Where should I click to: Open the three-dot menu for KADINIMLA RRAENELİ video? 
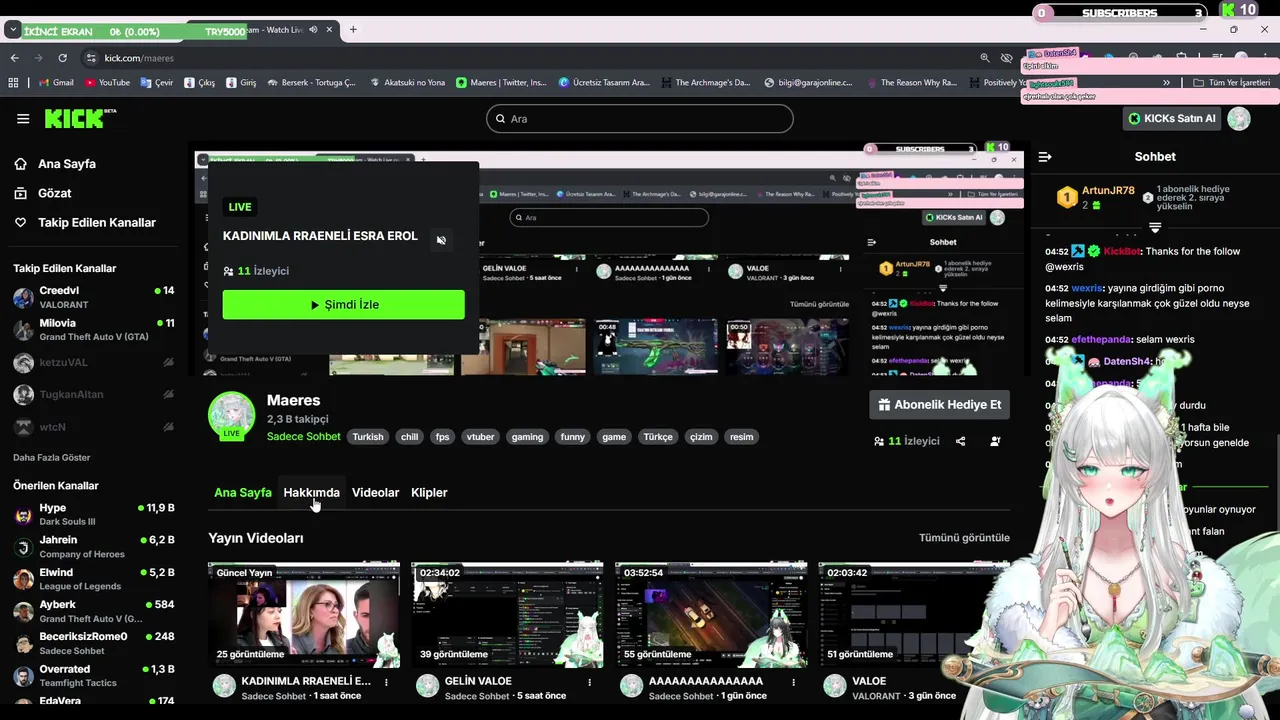387,682
